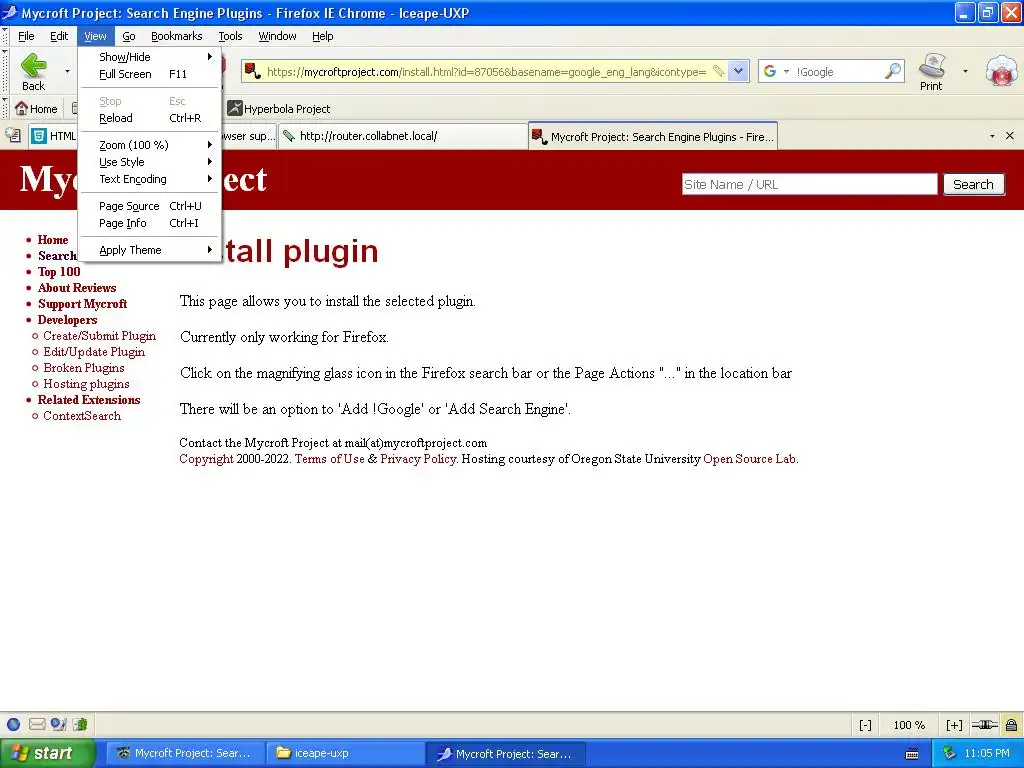Close the current tab with X
Image resolution: width=1024 pixels, height=768 pixels.
click(x=1010, y=136)
